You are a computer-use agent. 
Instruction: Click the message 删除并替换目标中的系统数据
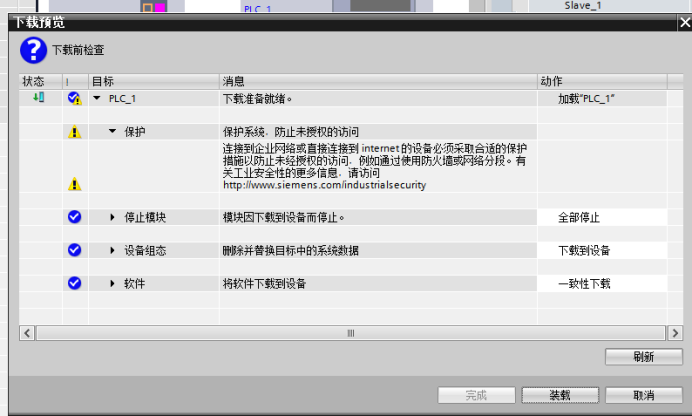[290, 250]
